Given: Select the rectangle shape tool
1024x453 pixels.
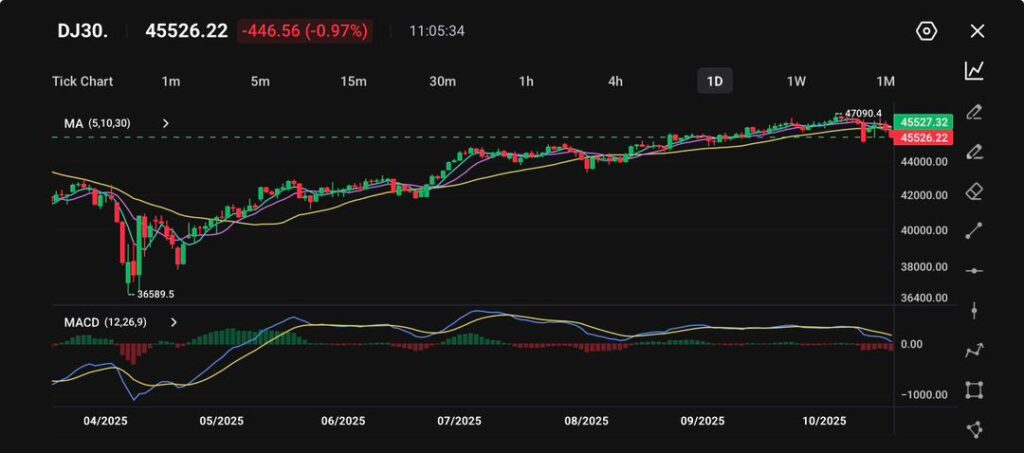Looking at the screenshot, I should click(974, 390).
